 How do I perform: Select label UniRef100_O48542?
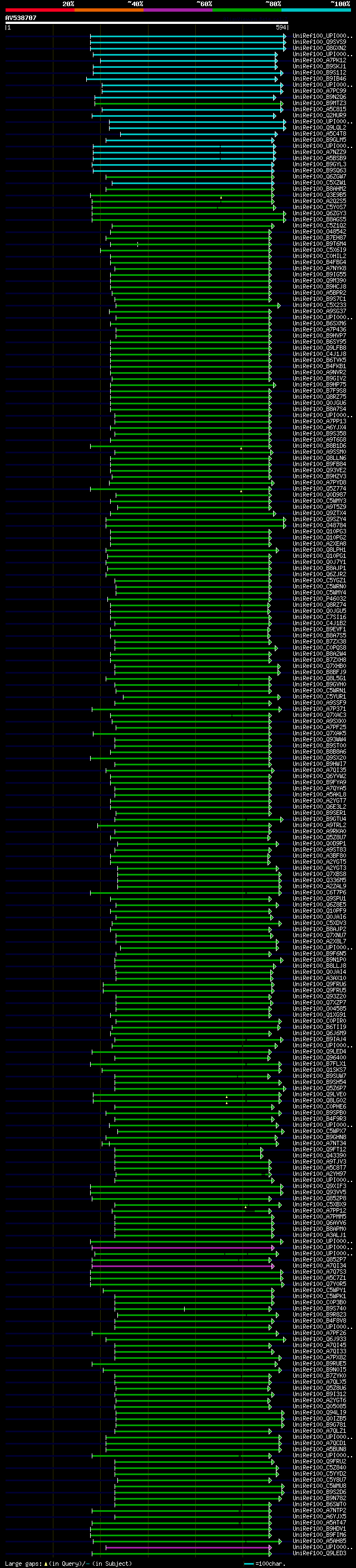(x=319, y=232)
